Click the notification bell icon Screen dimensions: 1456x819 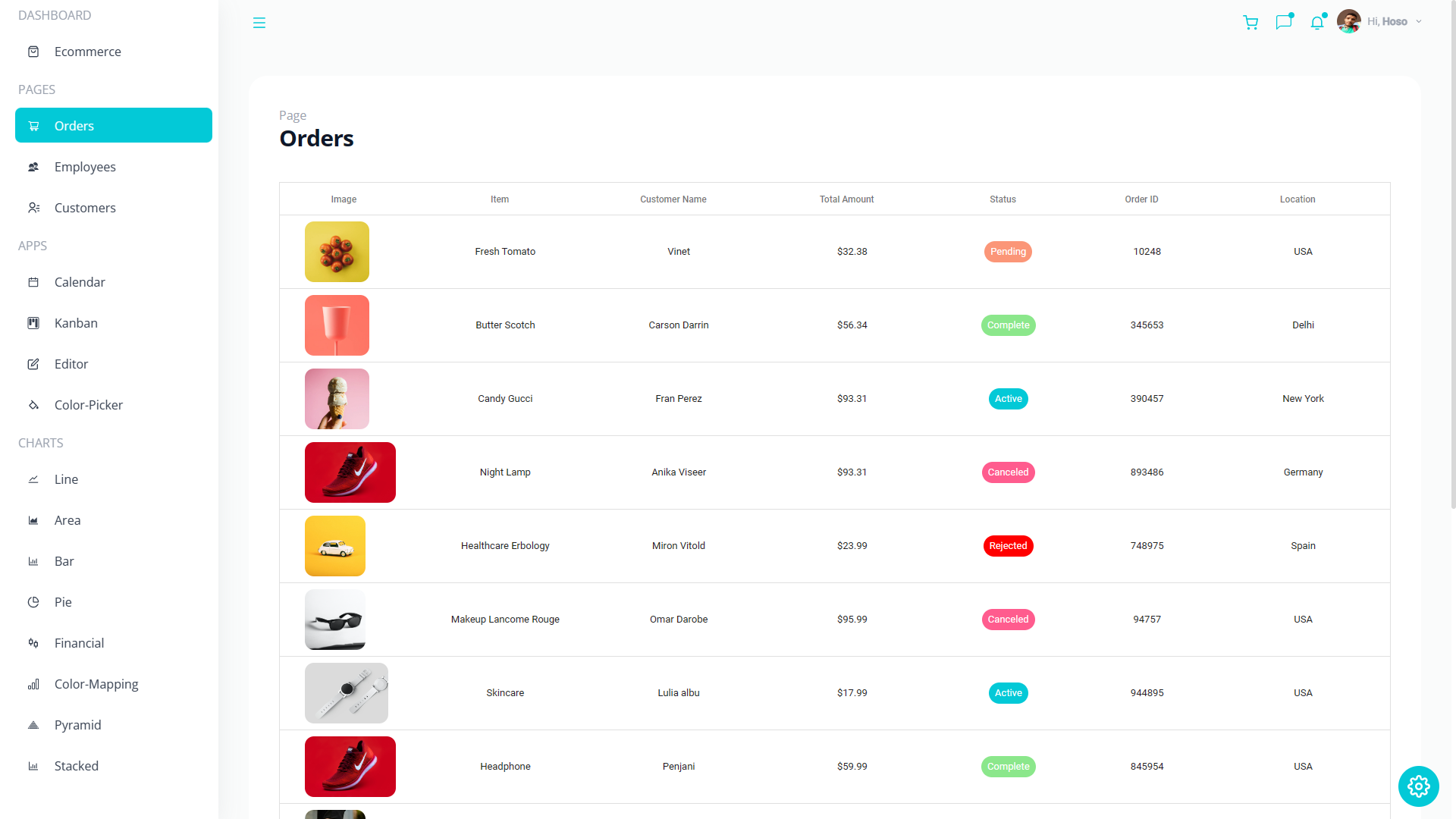click(1317, 23)
